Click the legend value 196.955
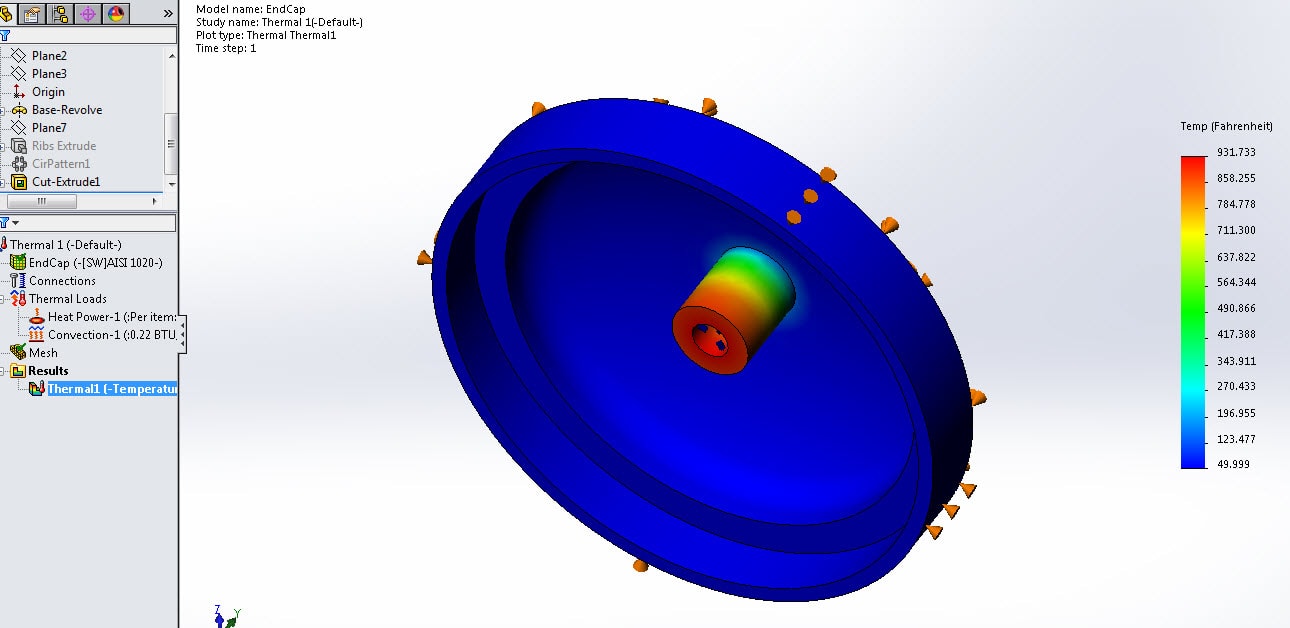Screen dimensions: 1290x628 [x=1236, y=413]
